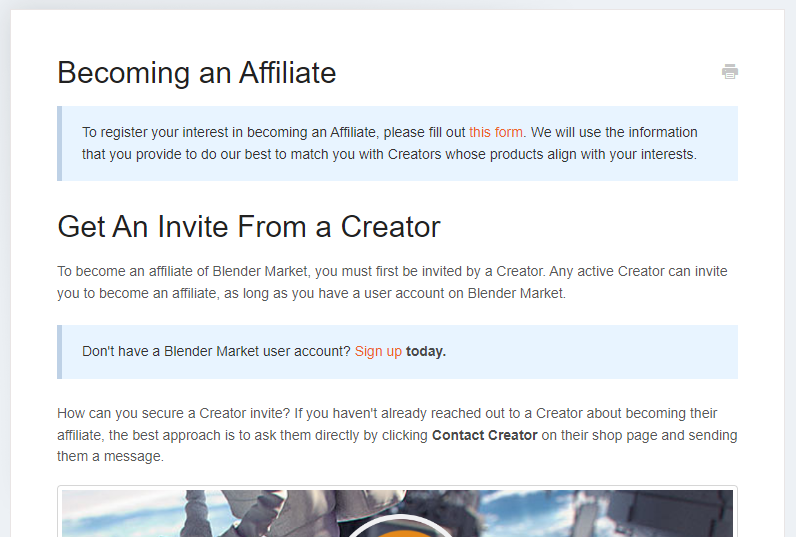This screenshot has height=537, width=796.
Task: Select the 'Becoming an Affiliate' title
Action: click(x=196, y=73)
